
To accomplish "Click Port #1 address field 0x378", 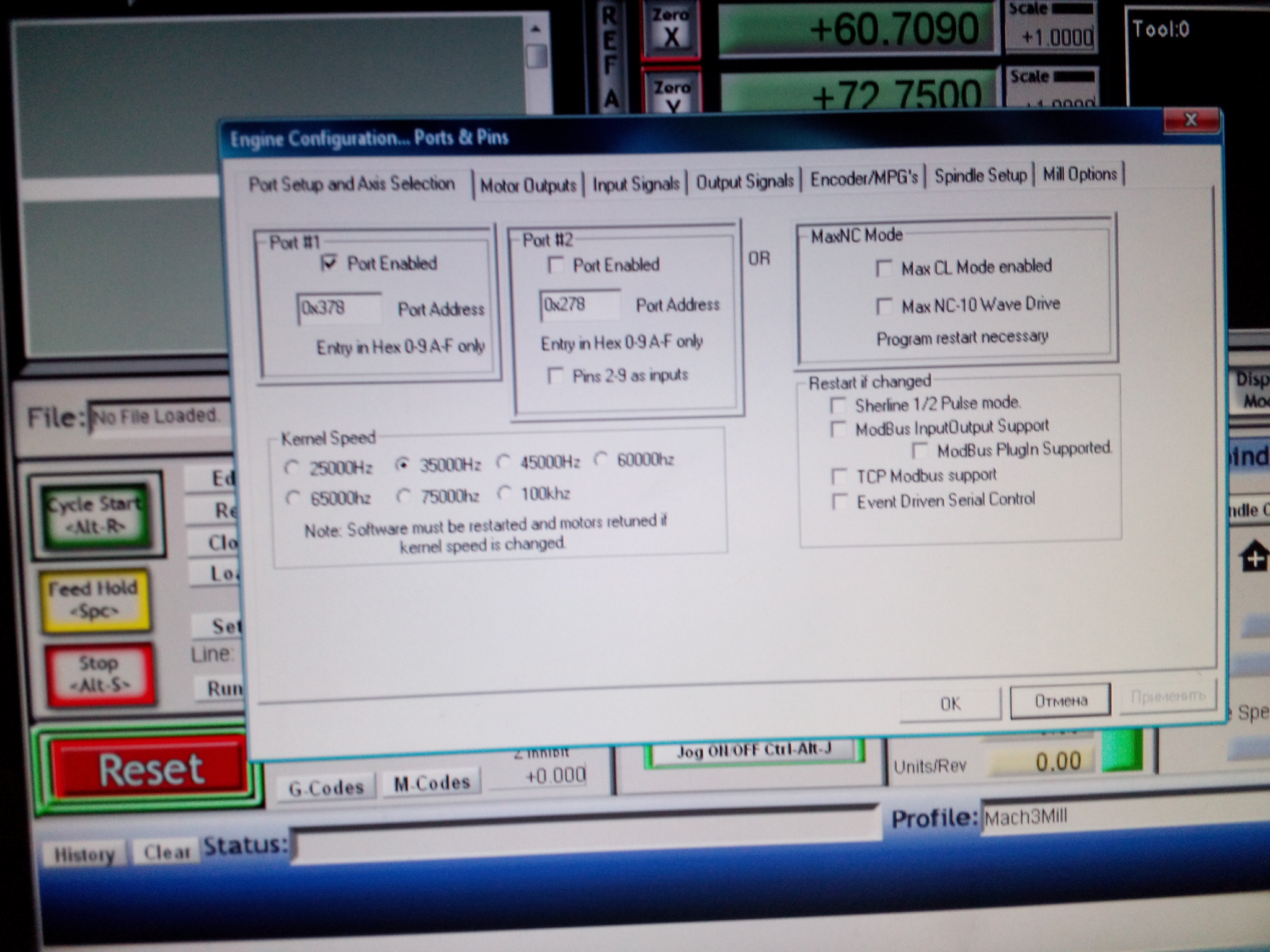I will point(339,308).
